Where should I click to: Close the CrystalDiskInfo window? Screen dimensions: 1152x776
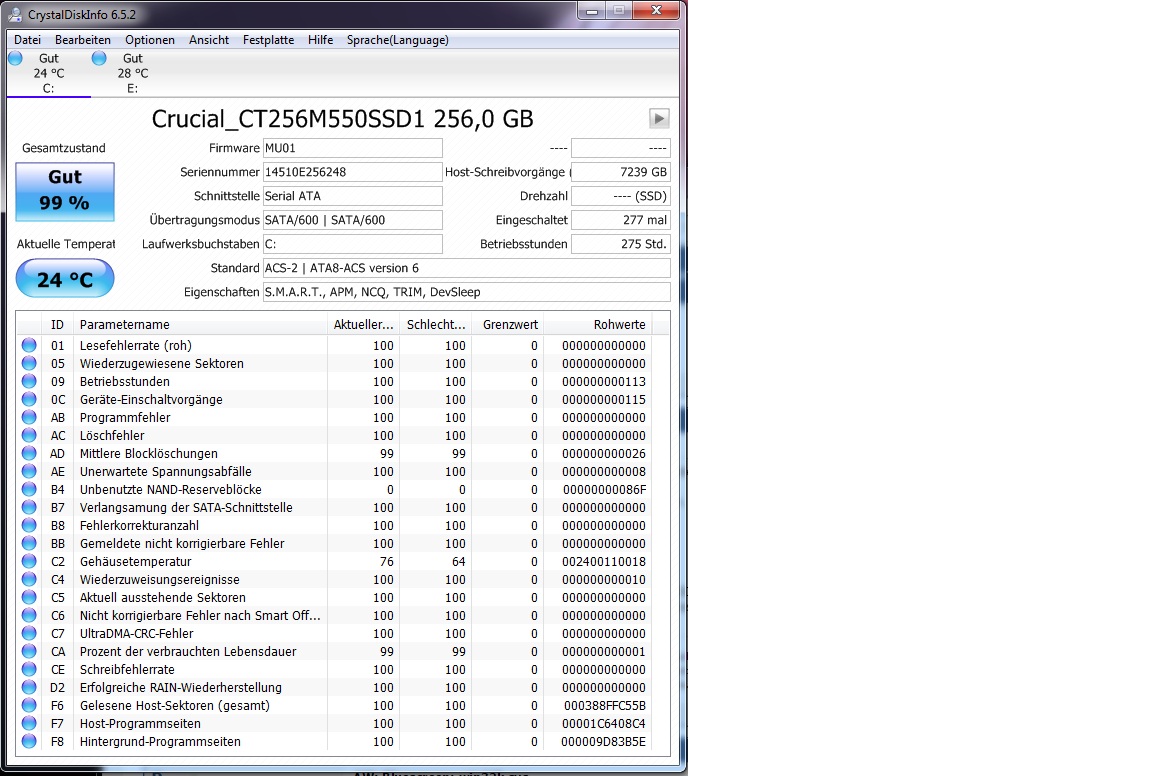tap(656, 11)
